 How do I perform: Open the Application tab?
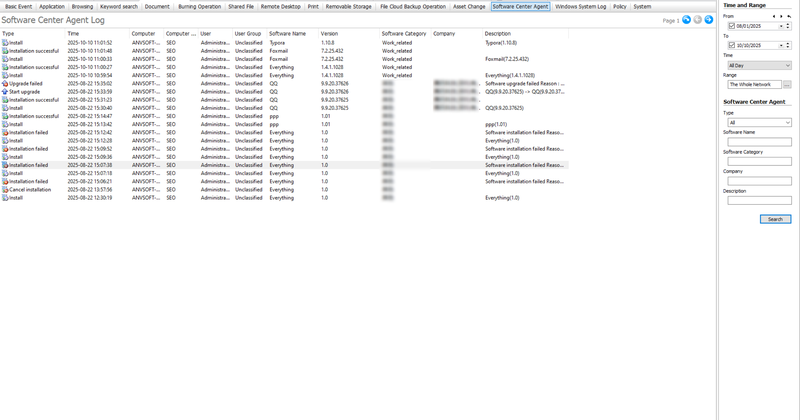(52, 7)
